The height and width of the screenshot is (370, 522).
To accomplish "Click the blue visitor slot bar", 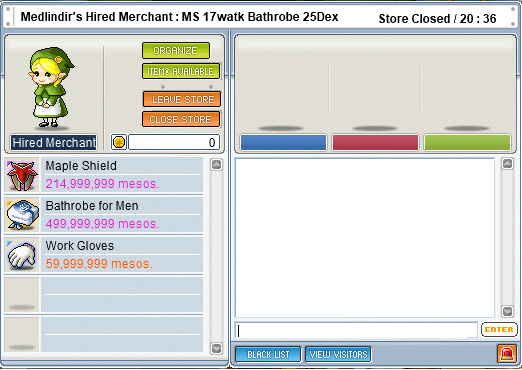I will click(x=283, y=143).
